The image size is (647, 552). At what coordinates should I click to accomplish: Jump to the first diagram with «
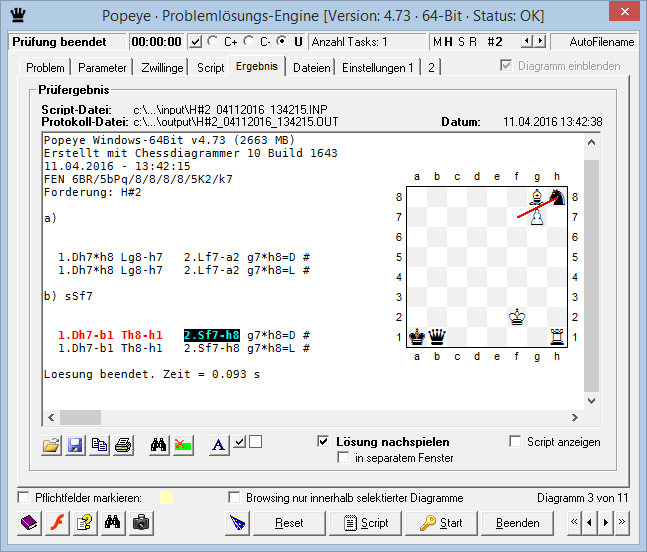pos(574,522)
